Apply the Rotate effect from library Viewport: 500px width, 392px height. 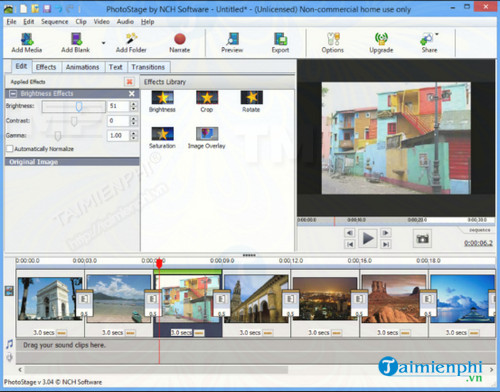(x=251, y=101)
